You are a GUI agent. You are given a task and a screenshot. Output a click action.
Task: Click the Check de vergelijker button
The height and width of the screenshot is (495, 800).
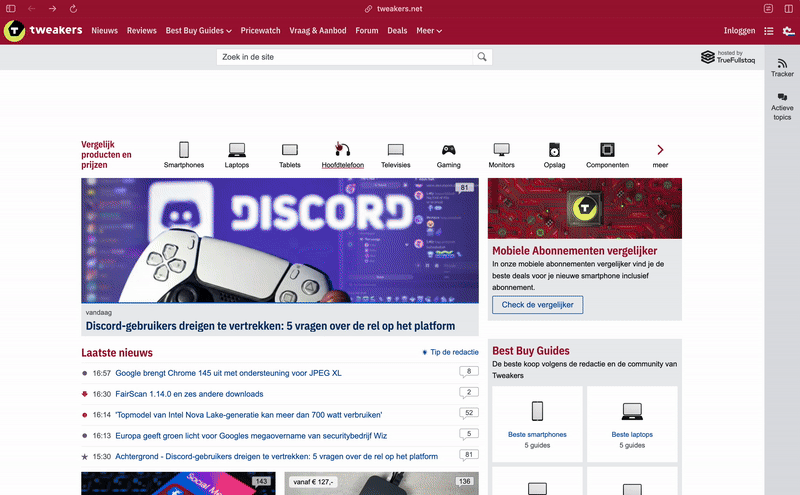(x=538, y=304)
